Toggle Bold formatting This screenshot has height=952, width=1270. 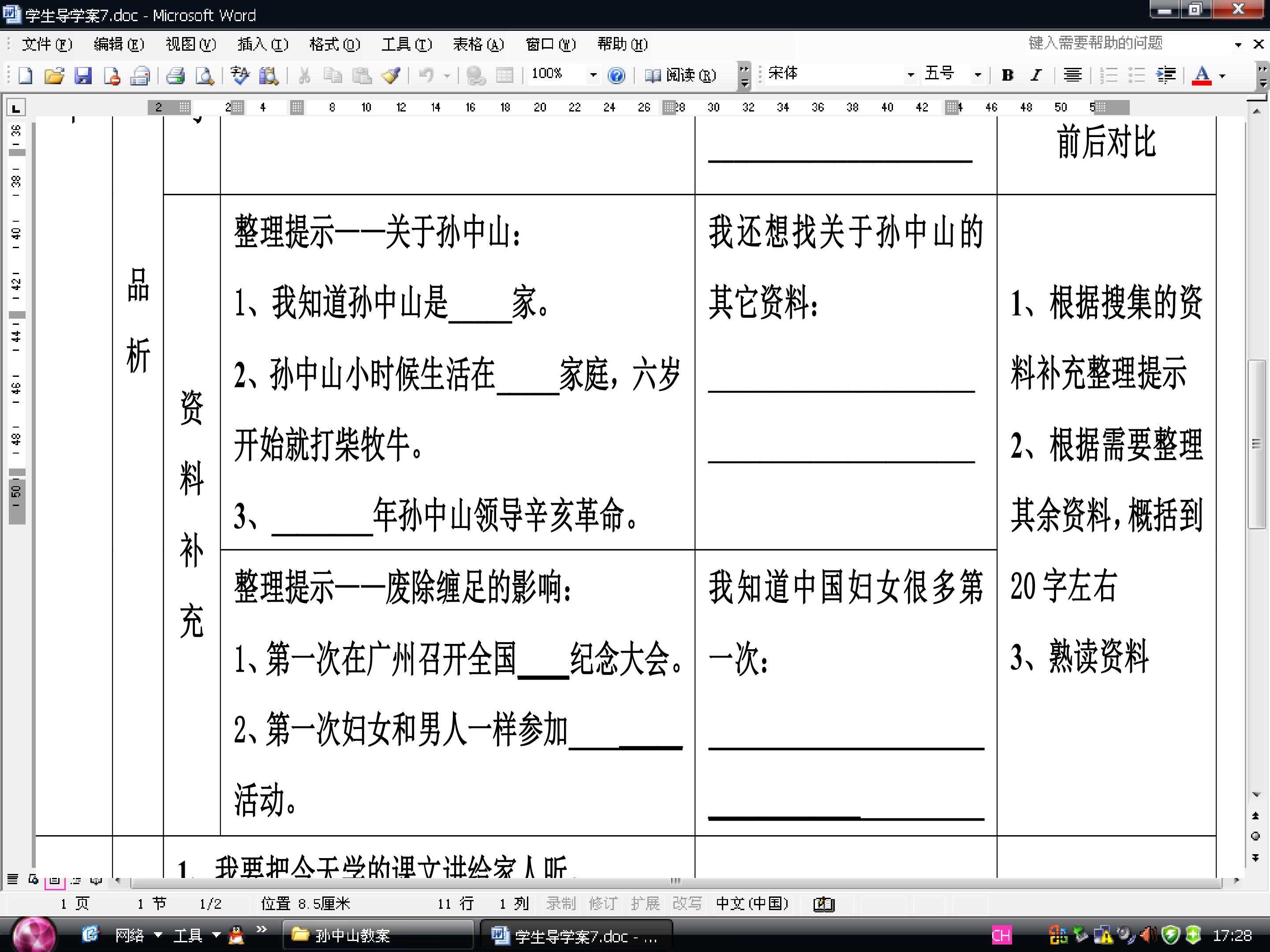click(1007, 75)
